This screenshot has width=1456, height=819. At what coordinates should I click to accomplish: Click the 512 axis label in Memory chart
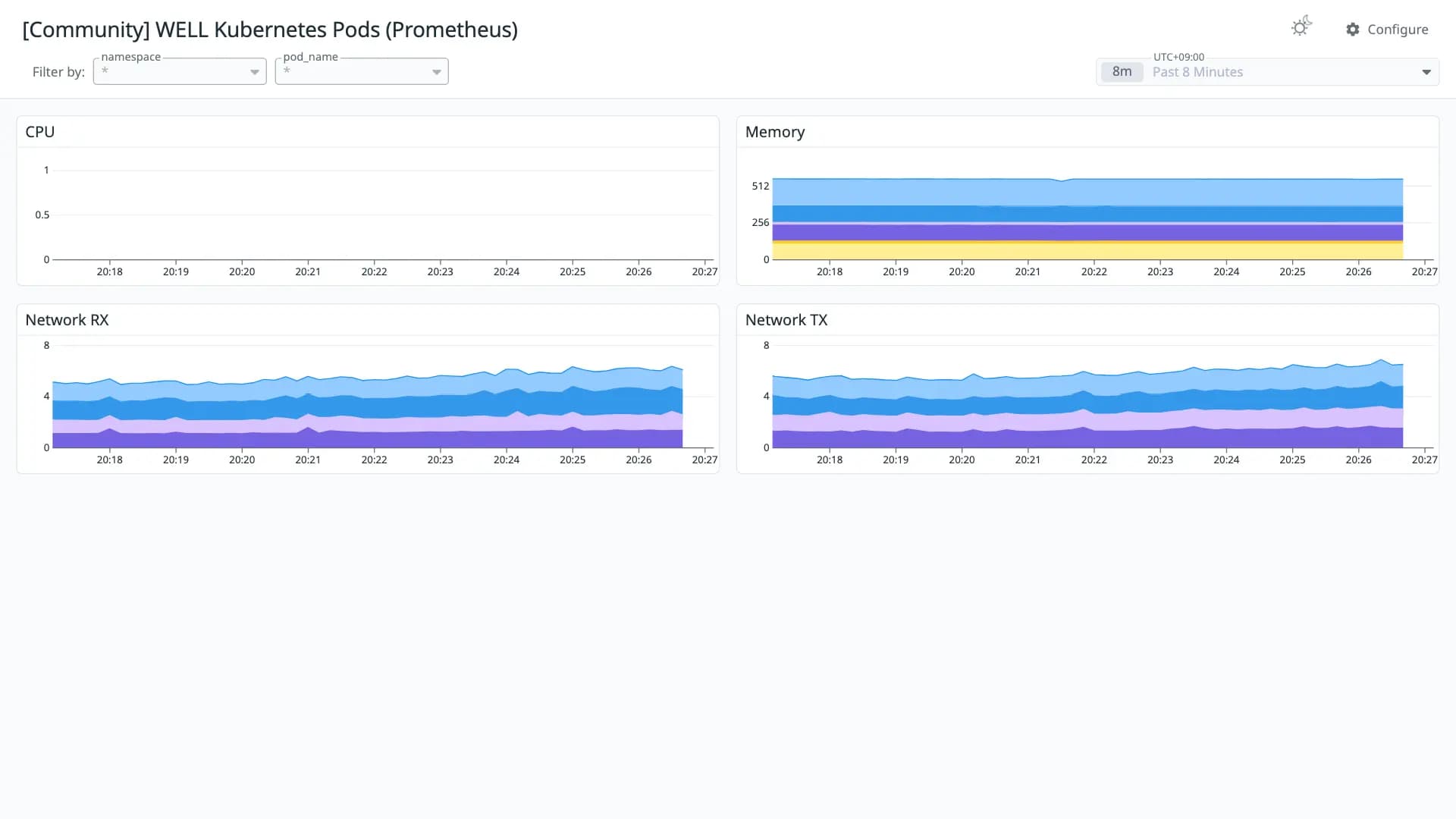761,186
